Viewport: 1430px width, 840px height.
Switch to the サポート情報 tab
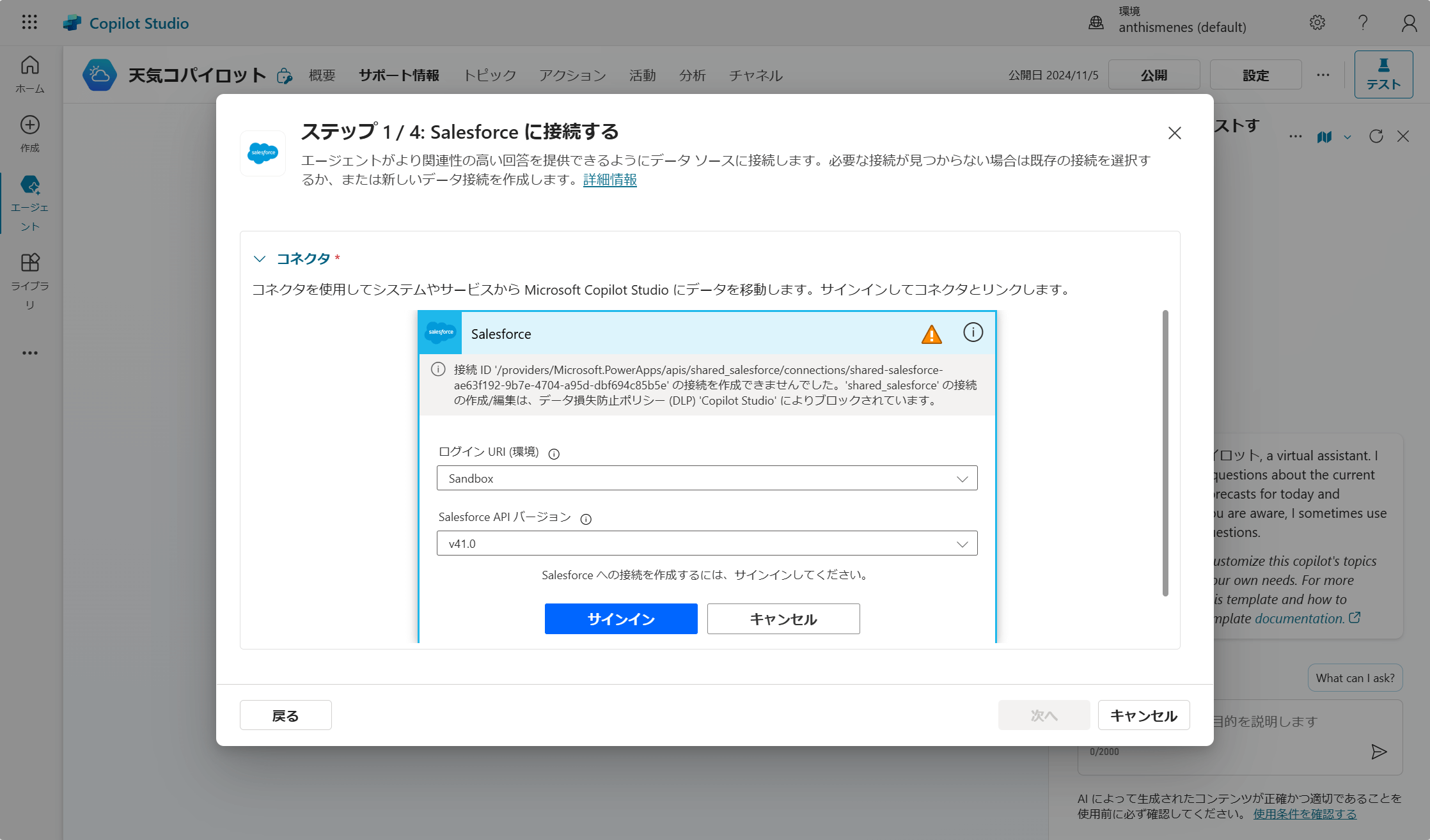click(399, 75)
